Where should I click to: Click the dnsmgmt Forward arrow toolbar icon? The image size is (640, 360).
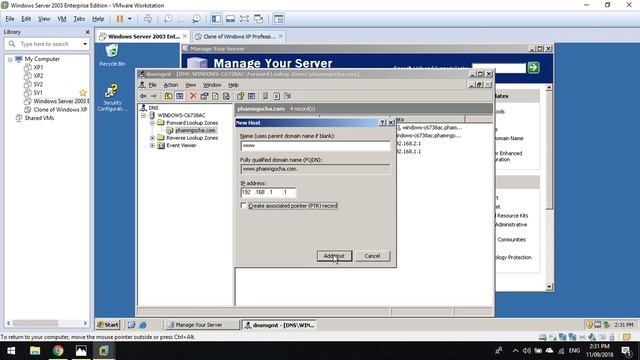tap(154, 96)
